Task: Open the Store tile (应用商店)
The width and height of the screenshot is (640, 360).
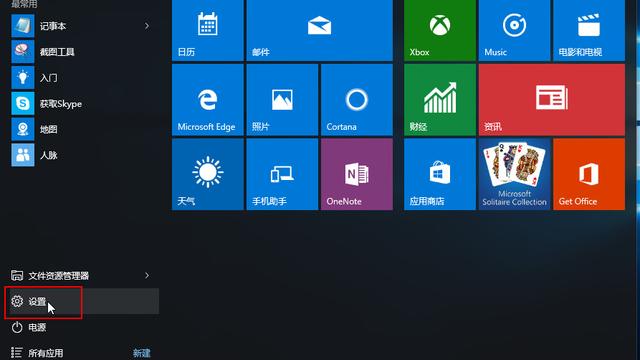Action: [440, 174]
